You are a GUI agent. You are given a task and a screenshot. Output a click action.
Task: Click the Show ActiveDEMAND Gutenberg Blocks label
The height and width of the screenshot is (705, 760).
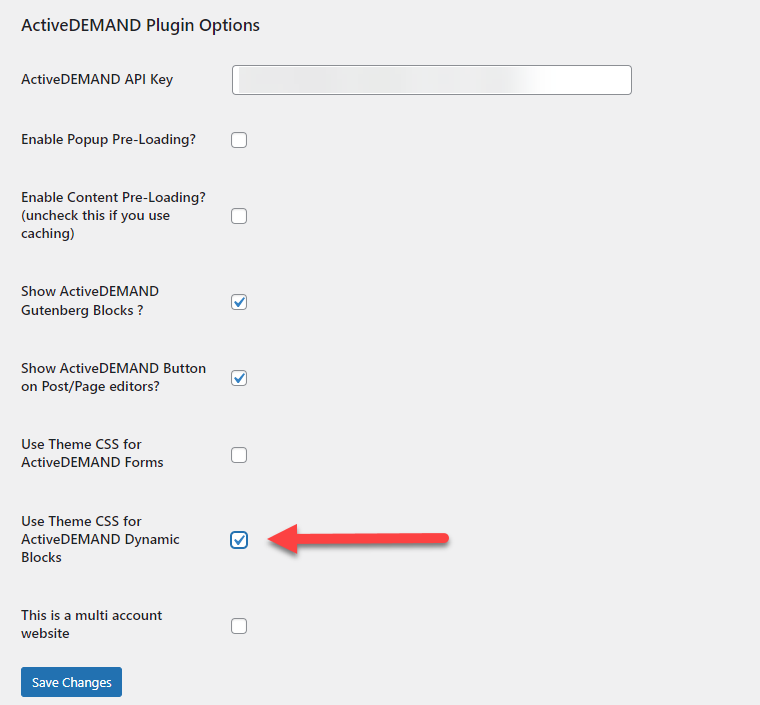(90, 300)
